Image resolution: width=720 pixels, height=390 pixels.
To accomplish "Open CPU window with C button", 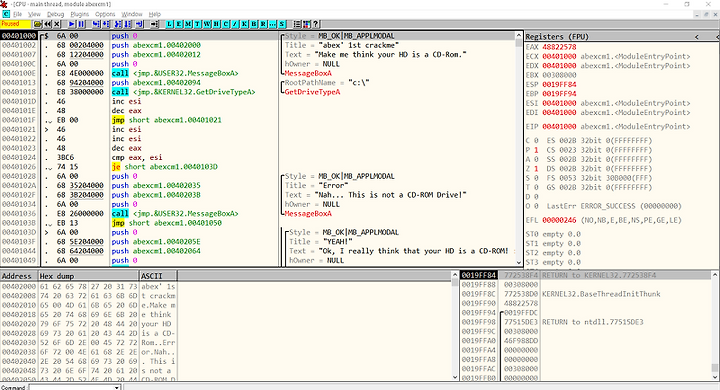I will click(226, 24).
